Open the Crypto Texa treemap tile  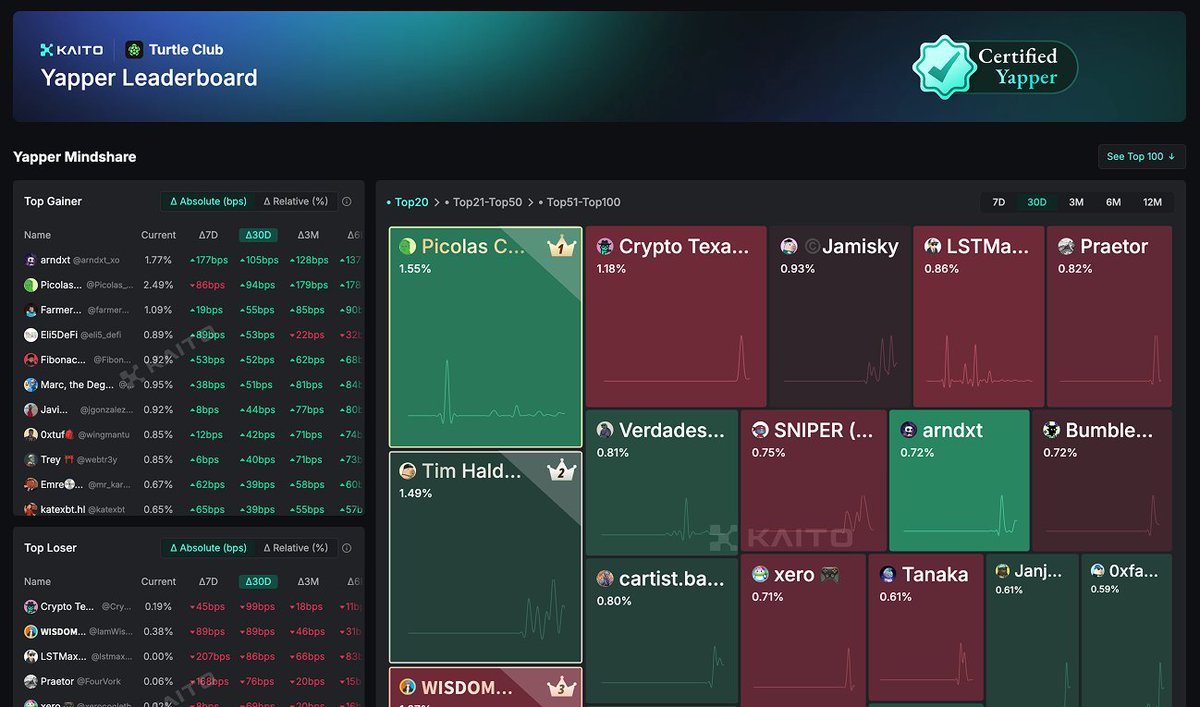pyautogui.click(x=676, y=317)
